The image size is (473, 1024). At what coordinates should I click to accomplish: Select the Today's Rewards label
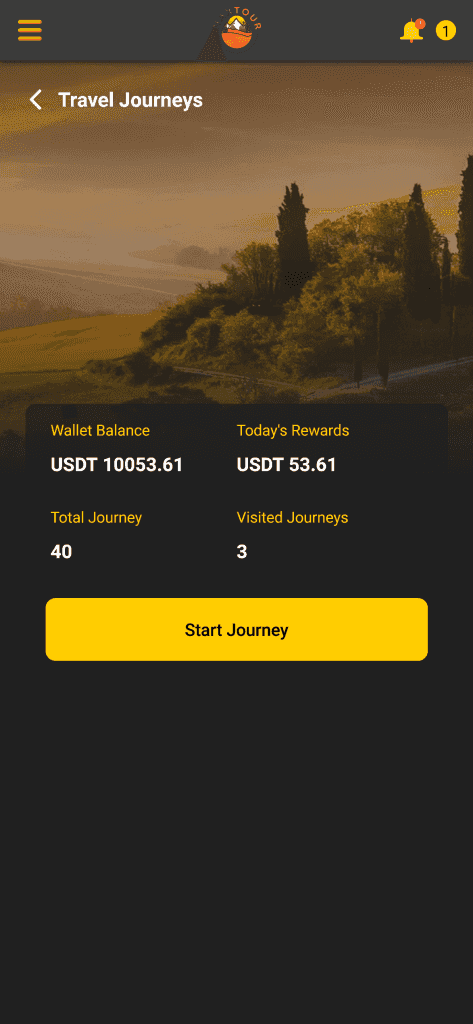click(293, 430)
